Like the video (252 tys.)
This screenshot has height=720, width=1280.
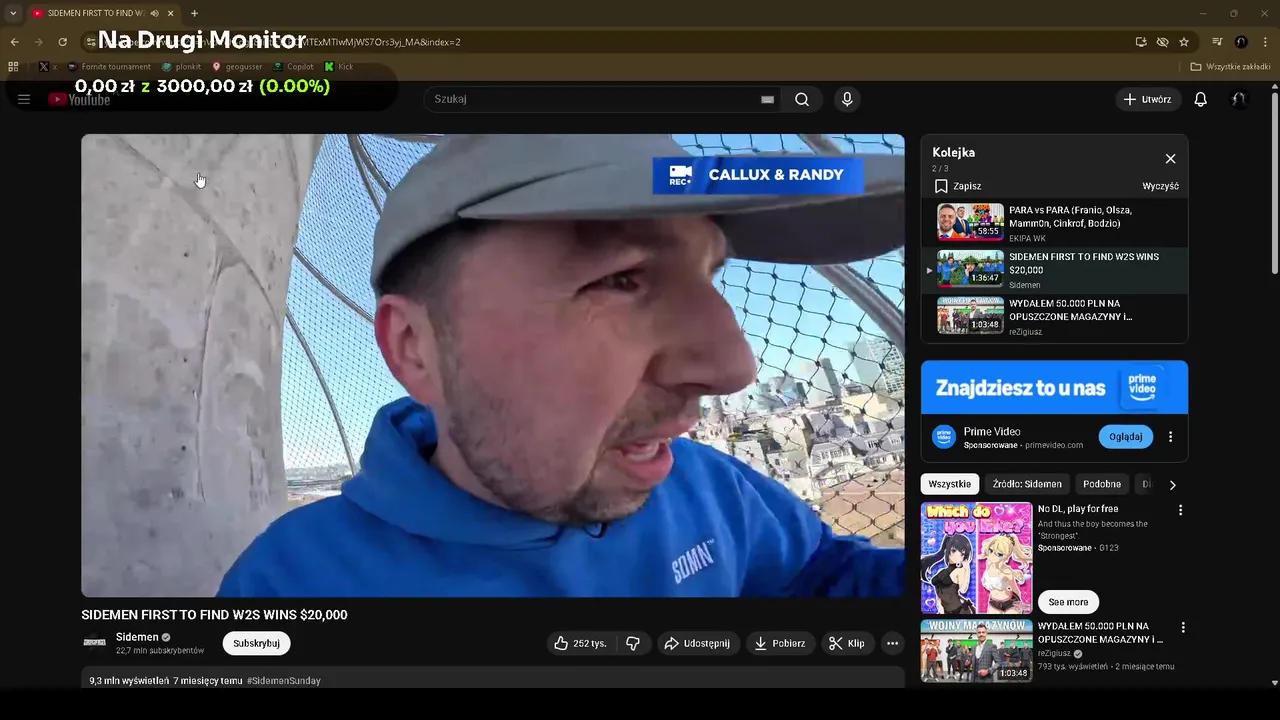click(580, 643)
